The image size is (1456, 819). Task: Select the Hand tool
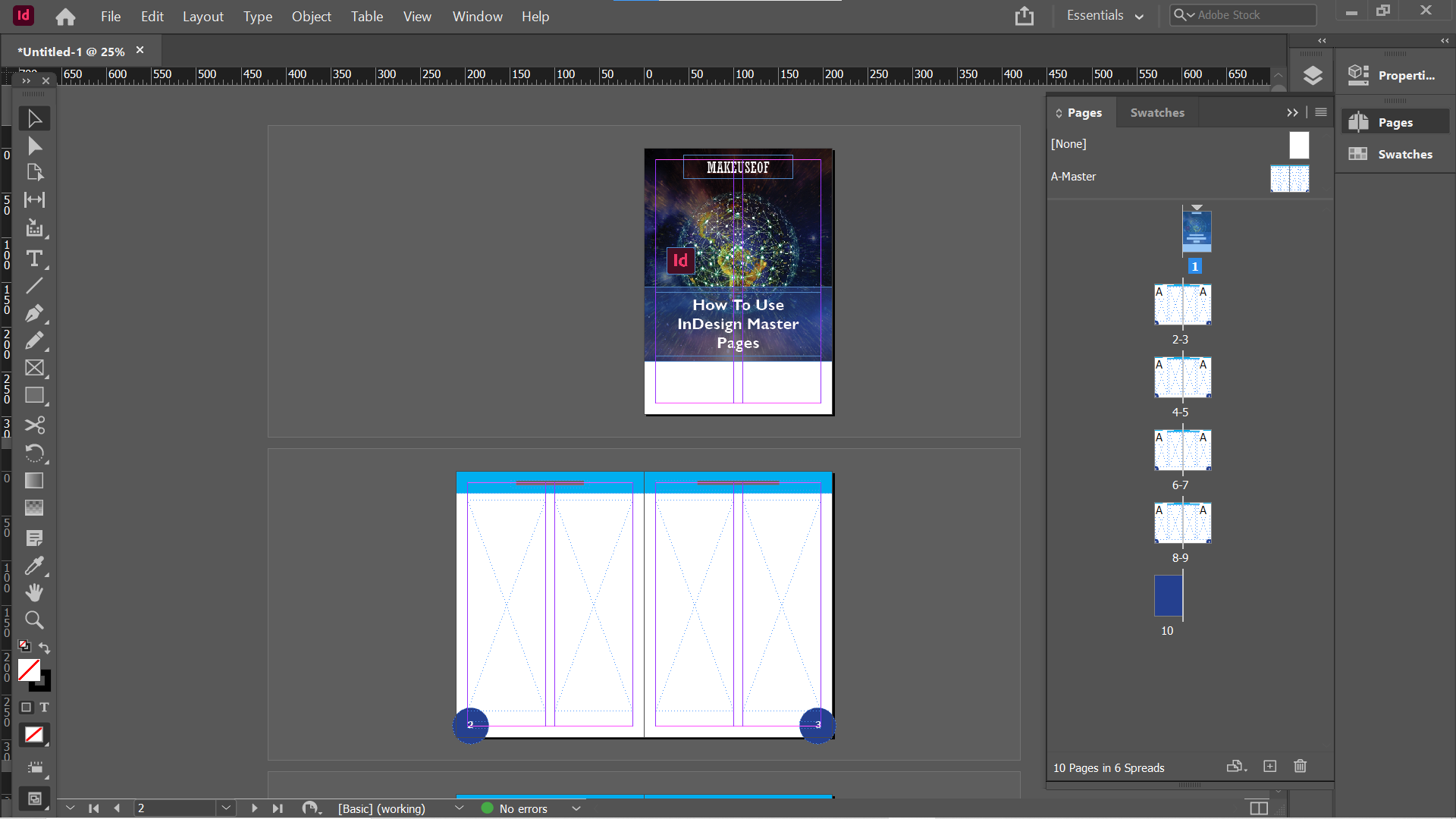tap(34, 592)
